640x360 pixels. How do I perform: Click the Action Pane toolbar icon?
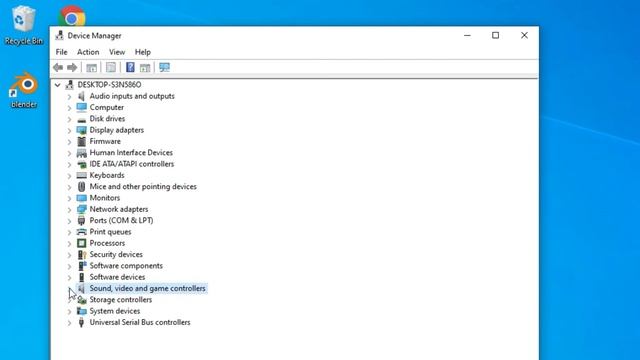pos(145,67)
